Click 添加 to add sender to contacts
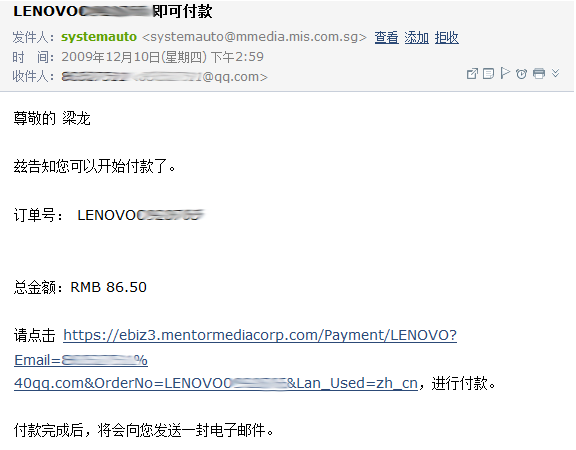 pos(417,37)
